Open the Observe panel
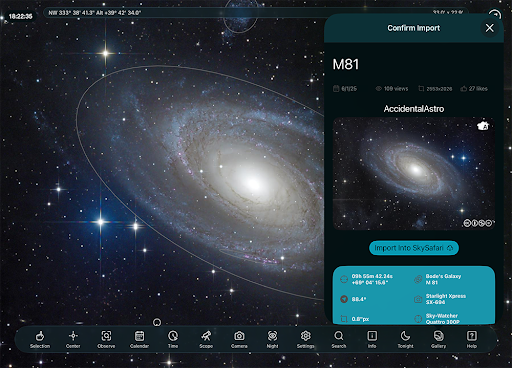Viewport: 512px width, 368px height. (x=106, y=339)
